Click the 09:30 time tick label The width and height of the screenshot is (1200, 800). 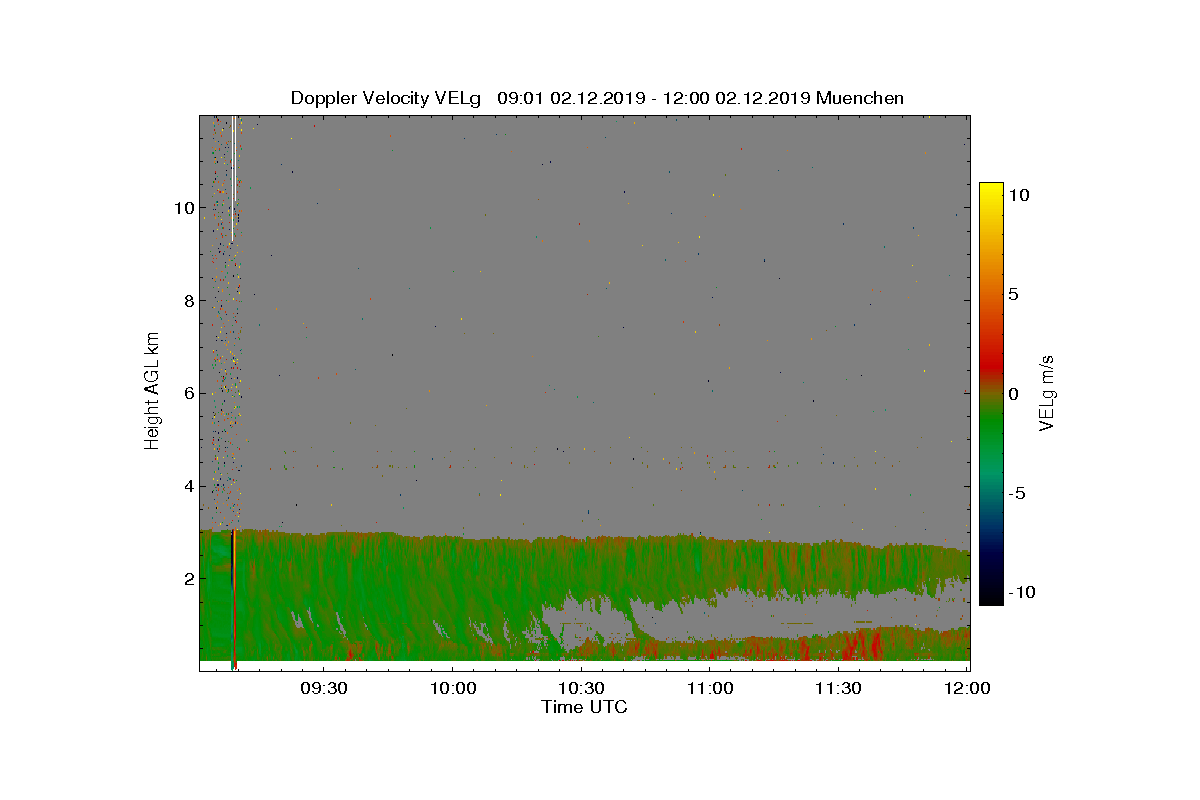(x=323, y=689)
